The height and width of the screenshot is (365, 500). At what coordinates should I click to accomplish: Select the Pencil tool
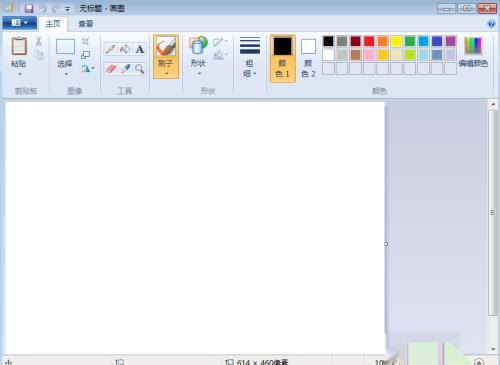click(x=110, y=49)
